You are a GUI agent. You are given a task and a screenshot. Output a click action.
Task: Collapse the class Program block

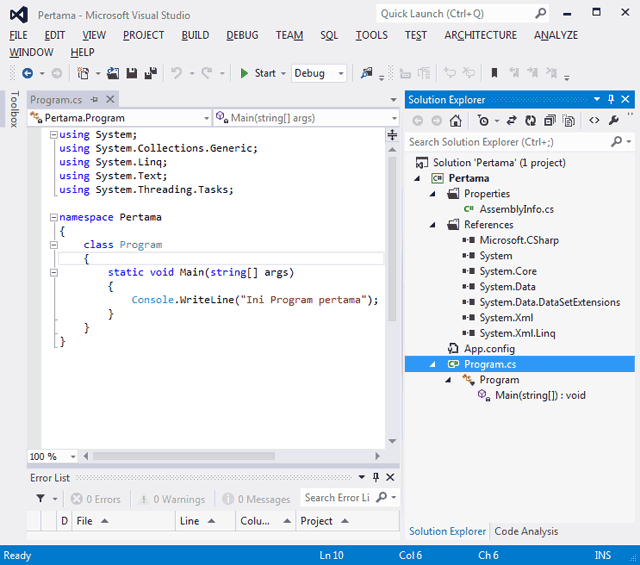click(x=53, y=245)
